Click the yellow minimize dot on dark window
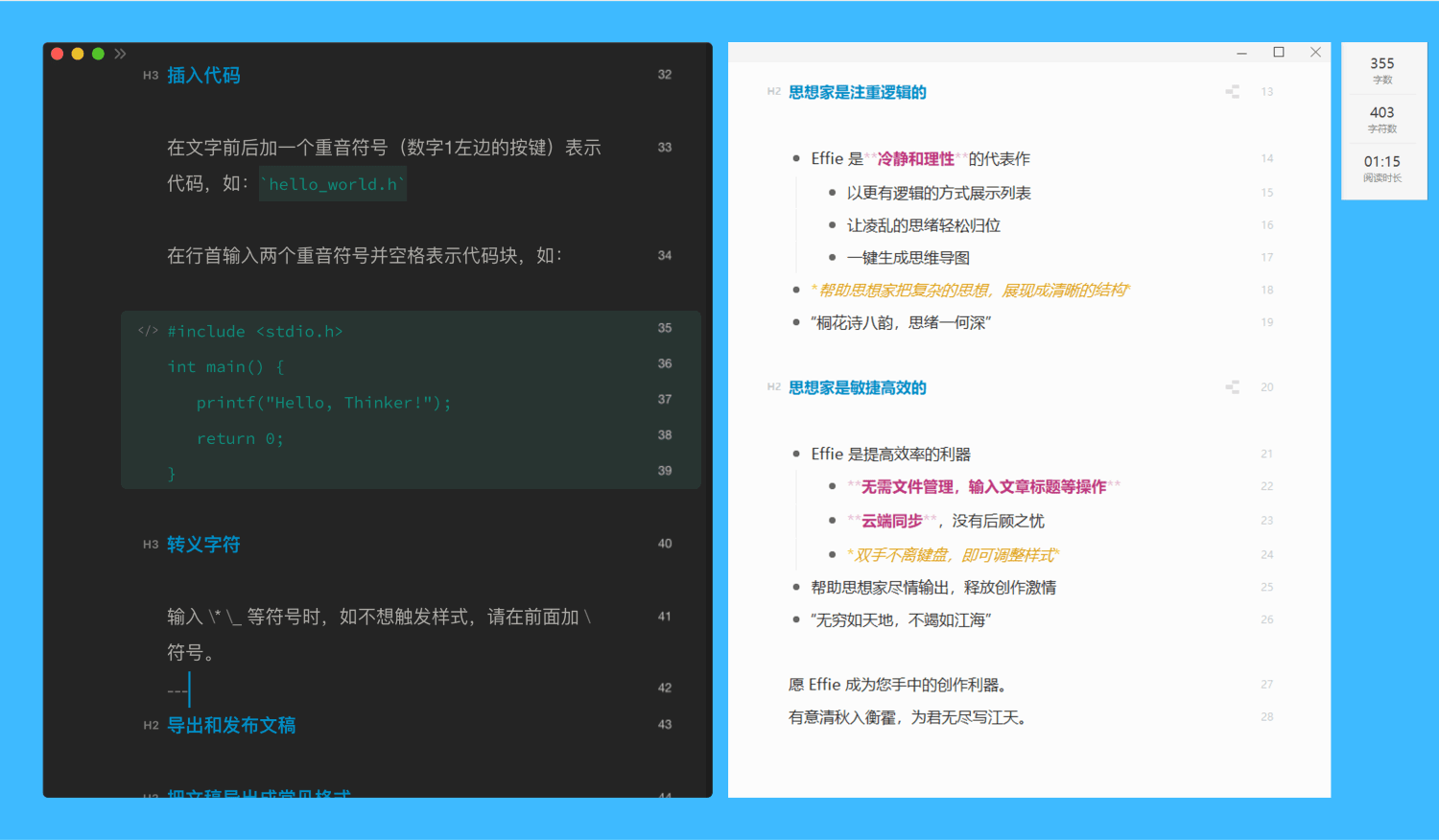 point(78,54)
